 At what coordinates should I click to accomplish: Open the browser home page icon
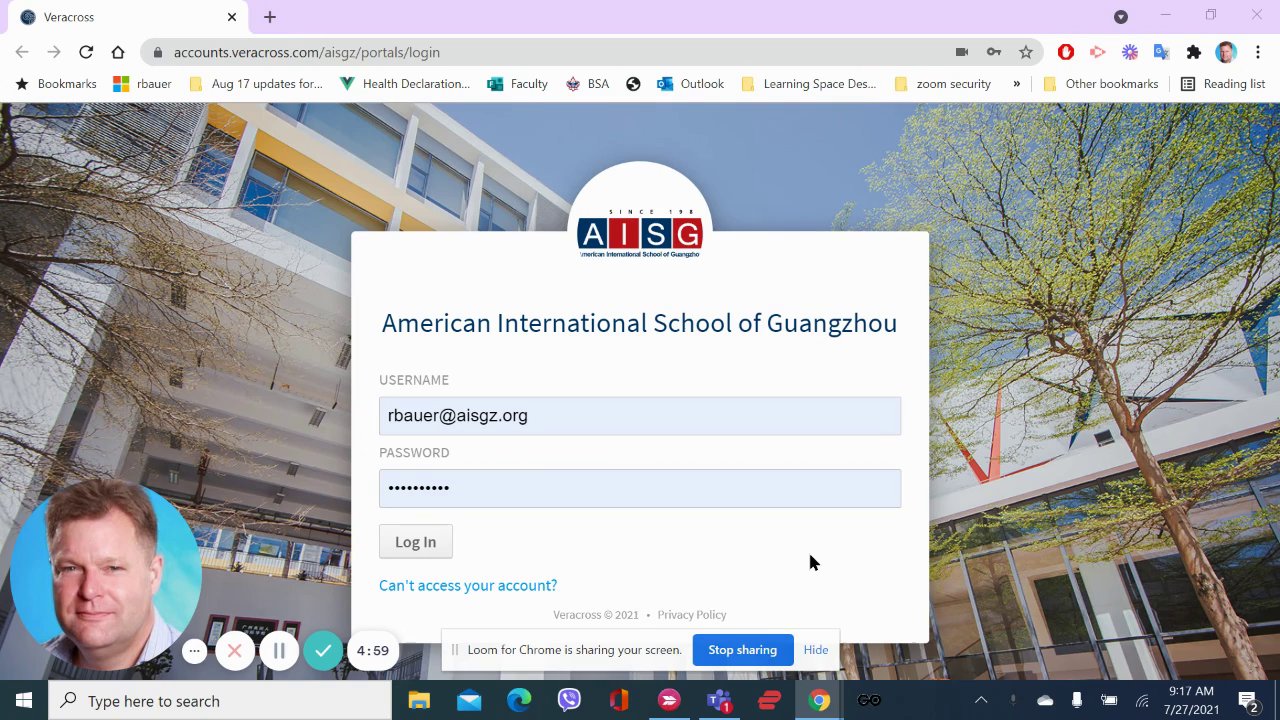tap(118, 52)
